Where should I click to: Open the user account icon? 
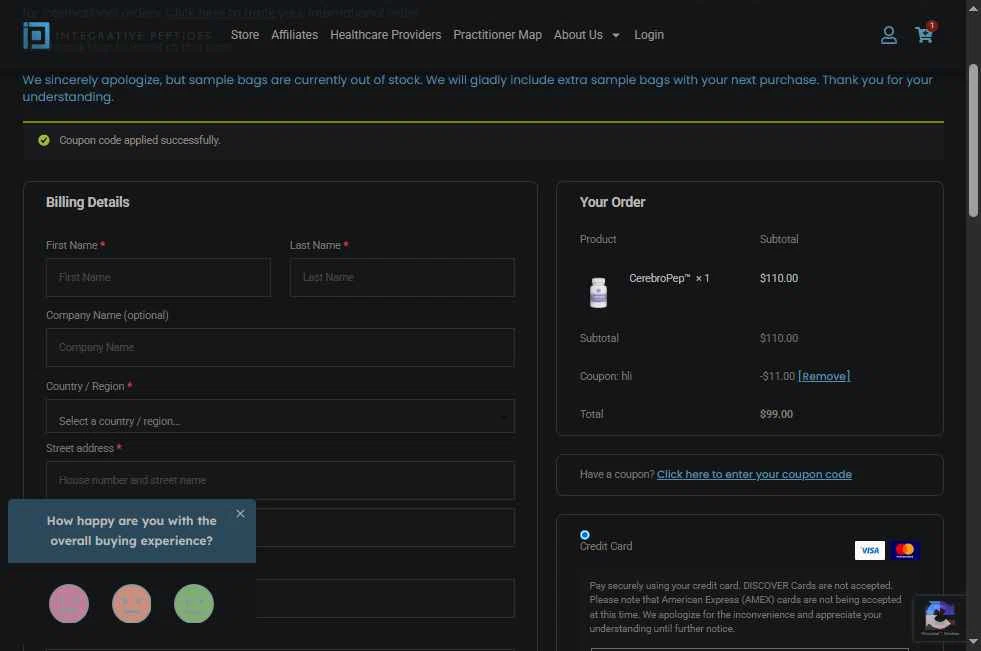tap(888, 35)
